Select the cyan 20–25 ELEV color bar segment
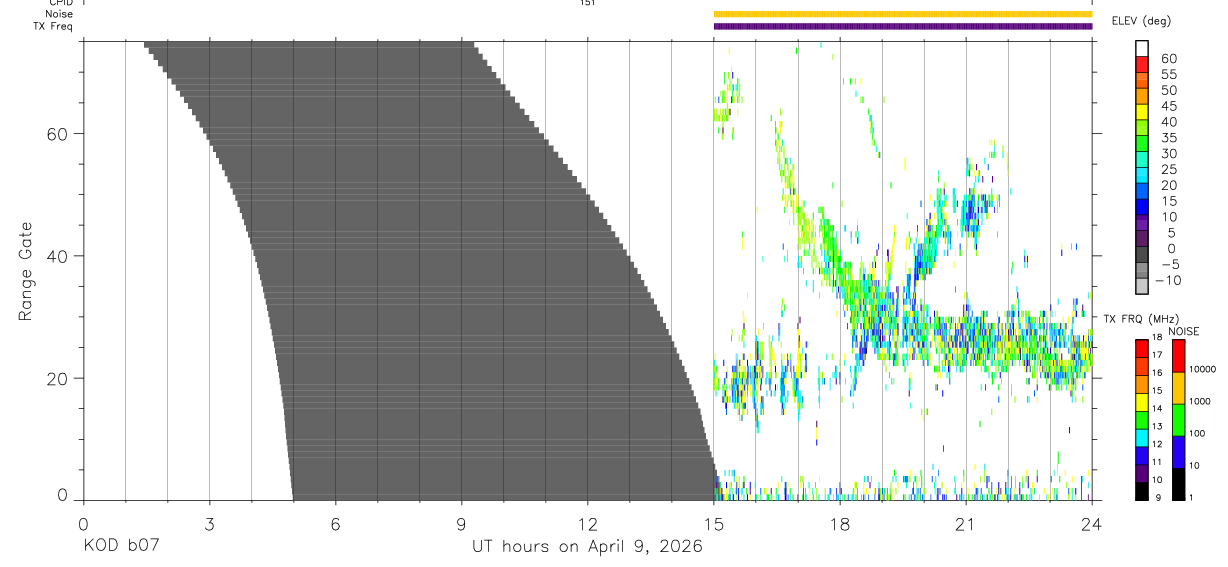1228x567 pixels. pyautogui.click(x=1141, y=177)
